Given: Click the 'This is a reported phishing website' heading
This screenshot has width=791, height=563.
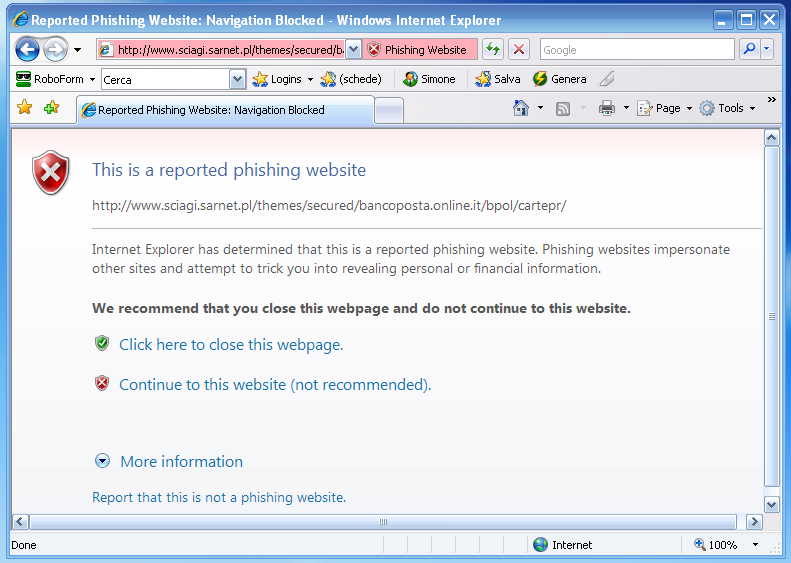Looking at the screenshot, I should 229,170.
